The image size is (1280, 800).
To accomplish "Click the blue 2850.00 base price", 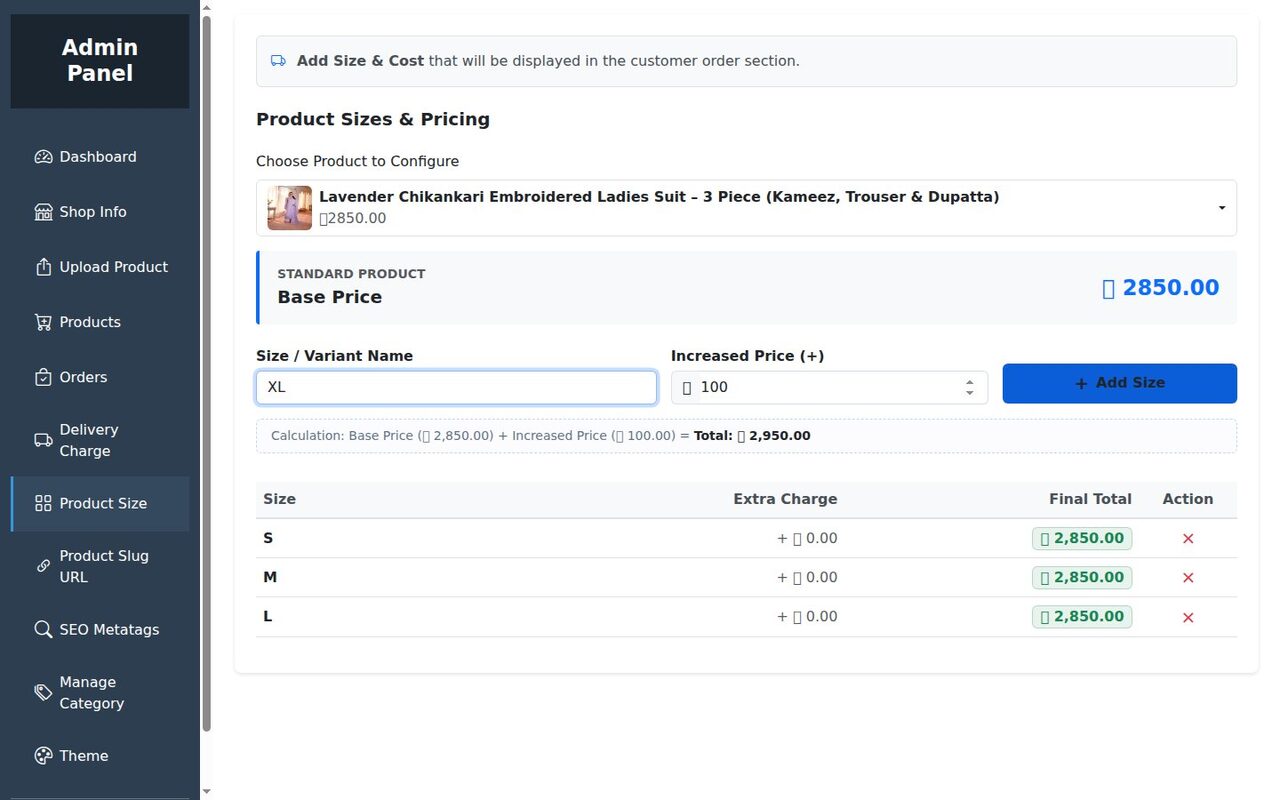I will pos(1160,288).
